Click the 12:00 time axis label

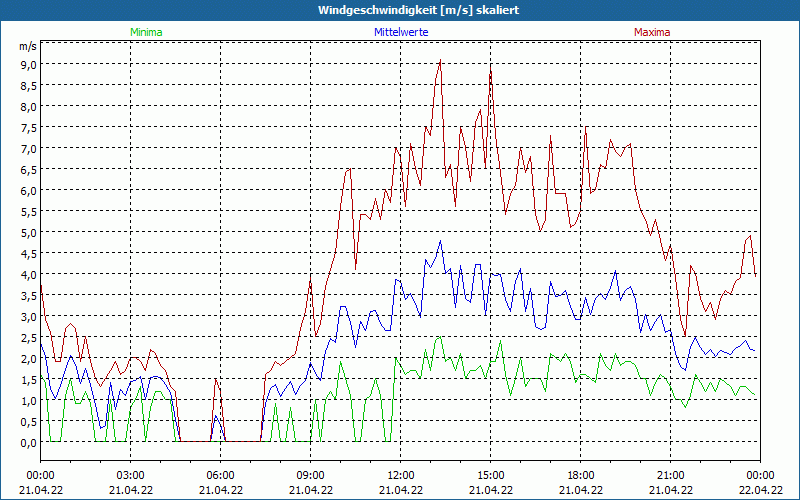click(x=401, y=476)
